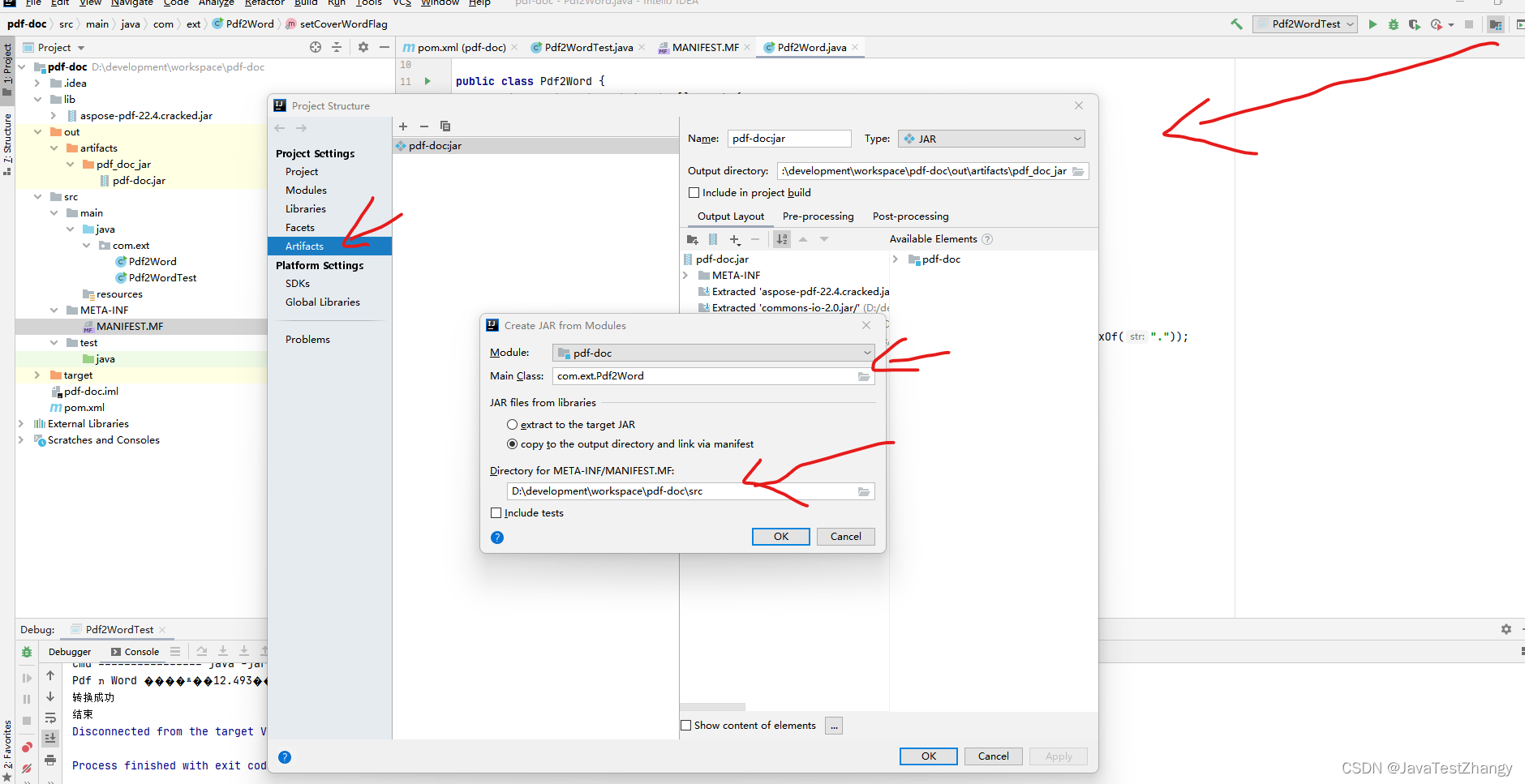The height and width of the screenshot is (784, 1525).
Task: Click Mute Breakpoints icon in debug panel
Action: [27, 768]
